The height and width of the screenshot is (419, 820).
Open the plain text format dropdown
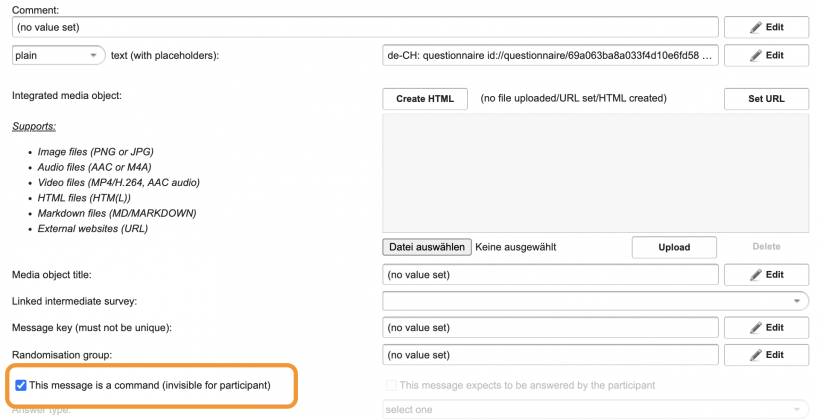tap(58, 55)
